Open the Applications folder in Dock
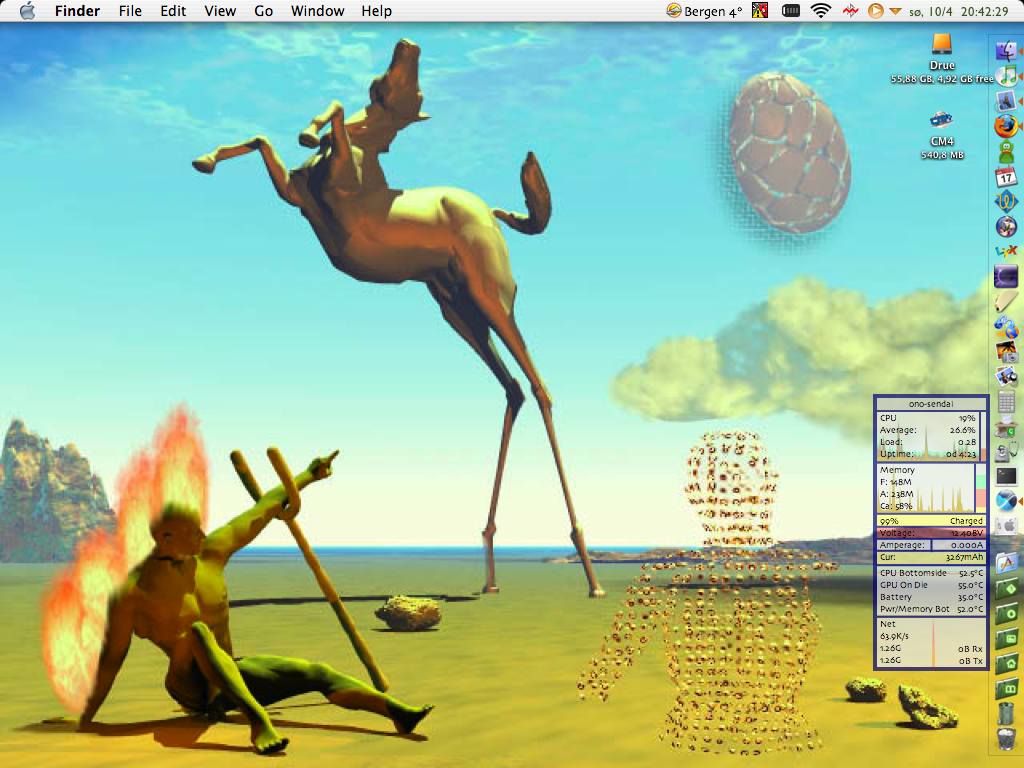 coord(1006,563)
